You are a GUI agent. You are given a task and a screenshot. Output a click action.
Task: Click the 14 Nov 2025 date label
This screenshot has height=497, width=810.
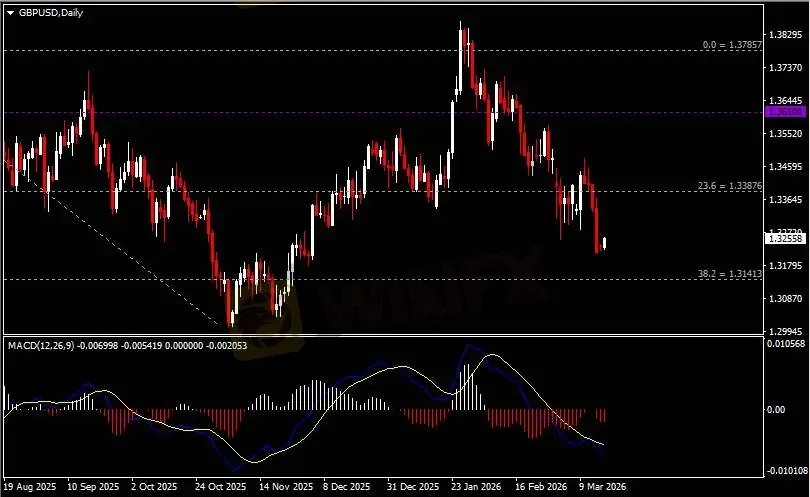(286, 487)
